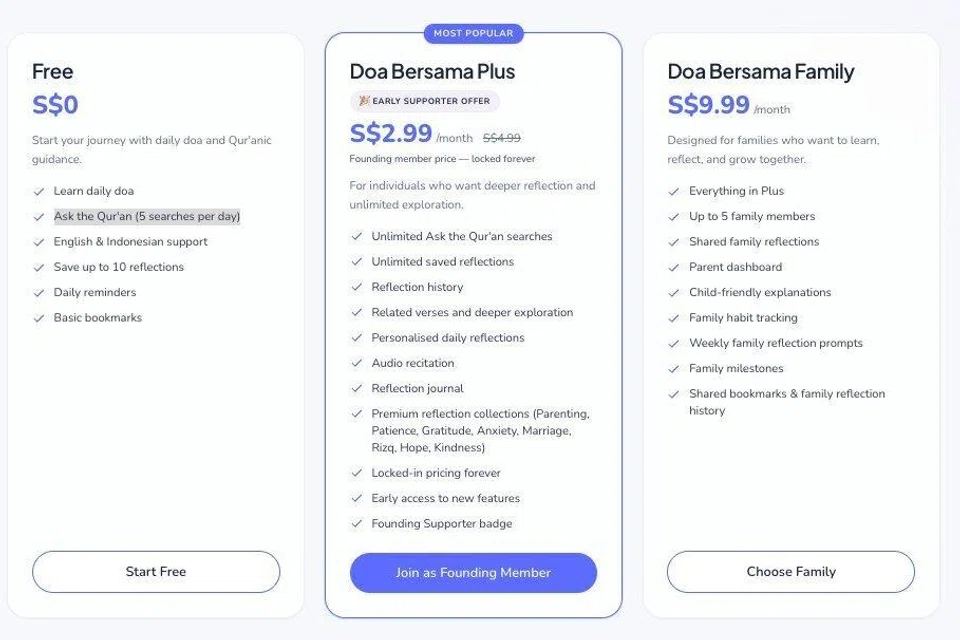Click the Most Popular badge

pos(473,33)
